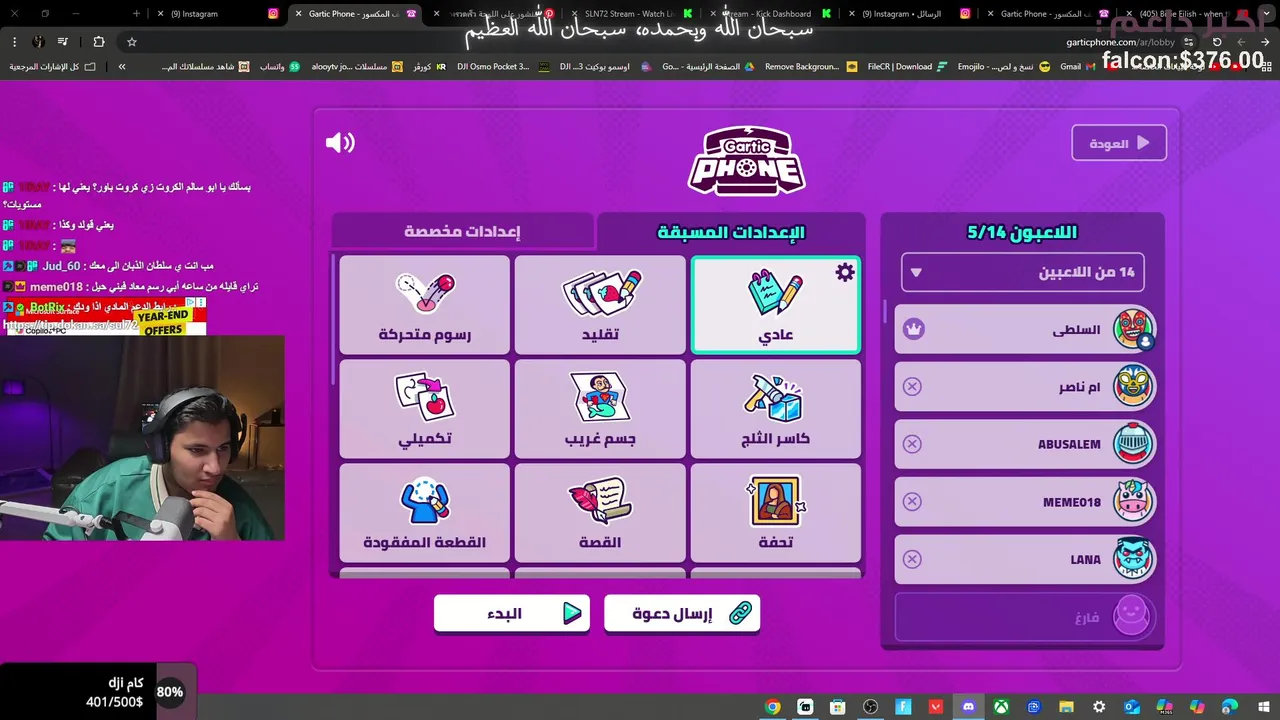Viewport: 1280px width, 720px height.
Task: Open the 14 من اللاعبين player count dropdown
Action: click(1023, 272)
